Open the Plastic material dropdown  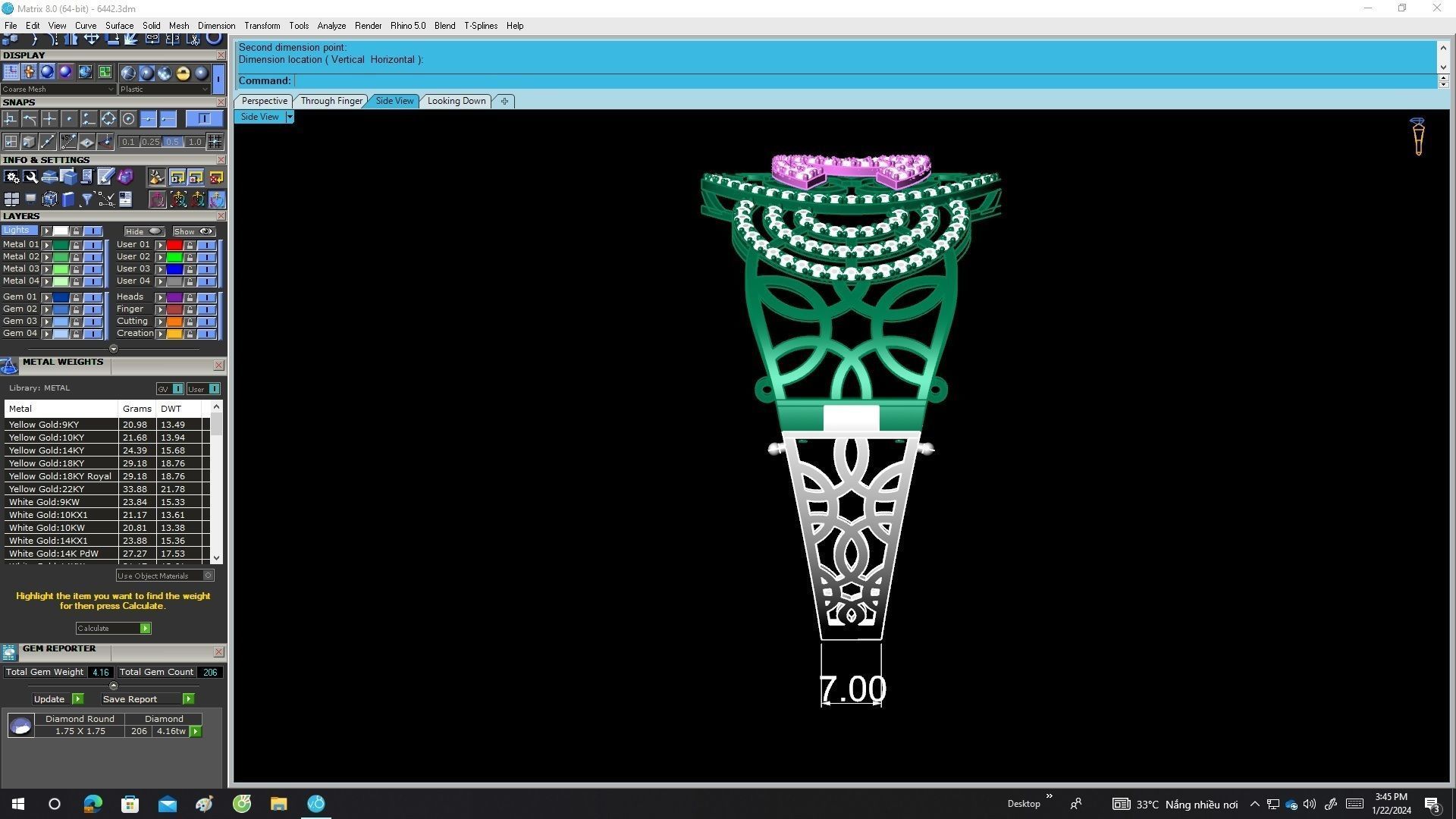coord(164,89)
